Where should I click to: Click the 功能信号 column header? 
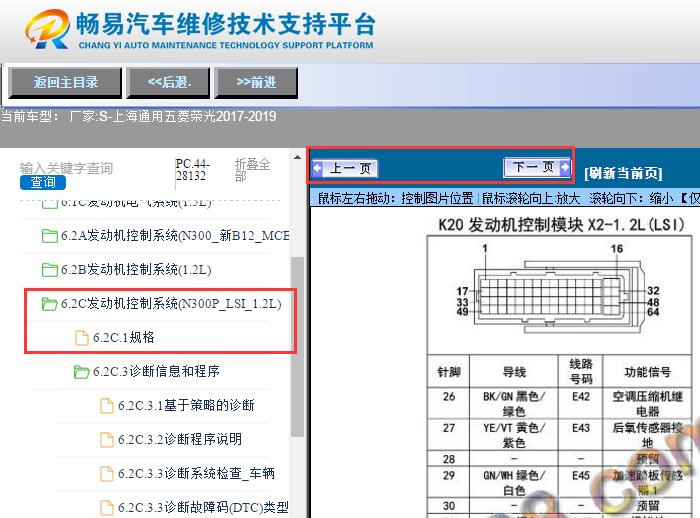[x=647, y=372]
